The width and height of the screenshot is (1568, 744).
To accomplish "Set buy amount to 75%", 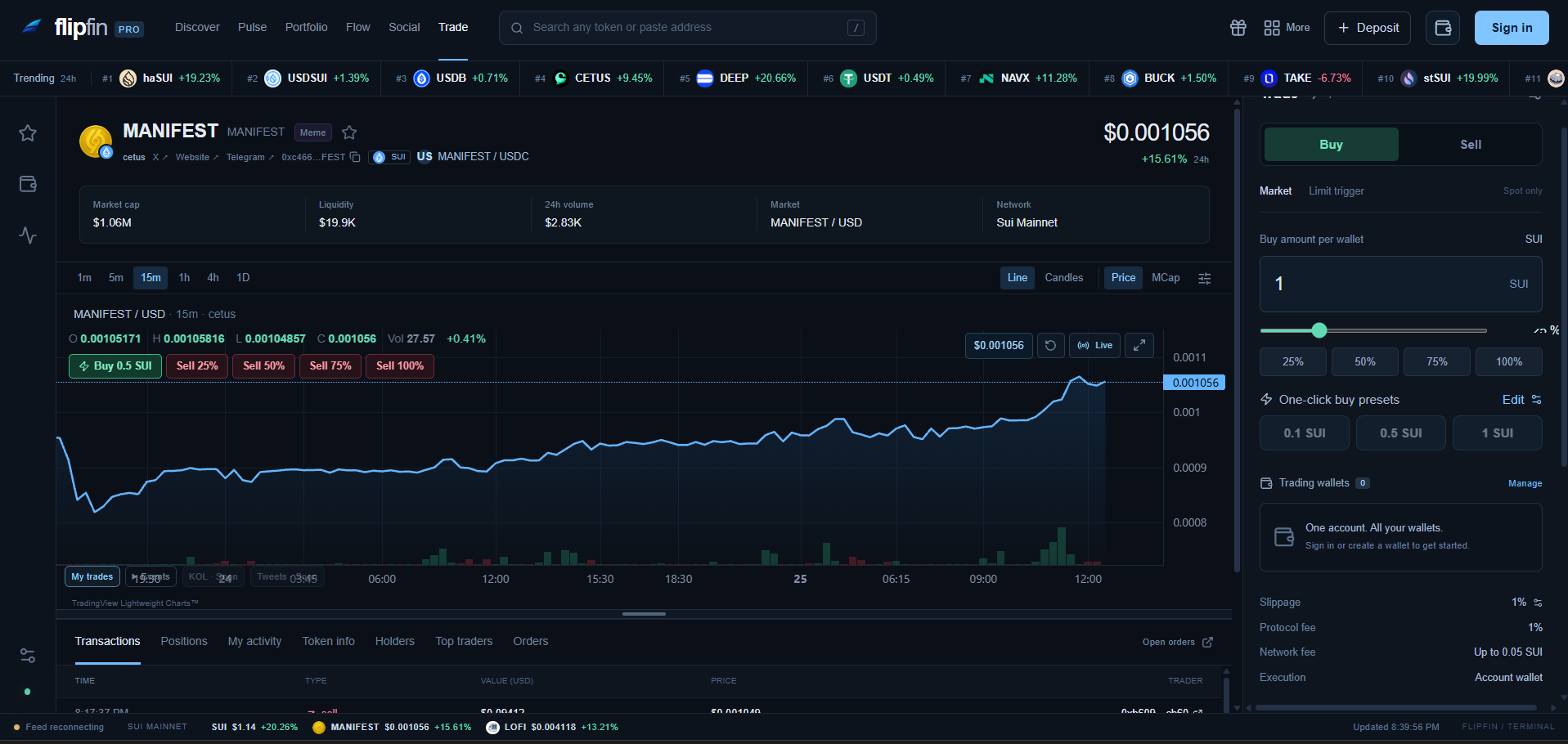I will click(x=1437, y=362).
